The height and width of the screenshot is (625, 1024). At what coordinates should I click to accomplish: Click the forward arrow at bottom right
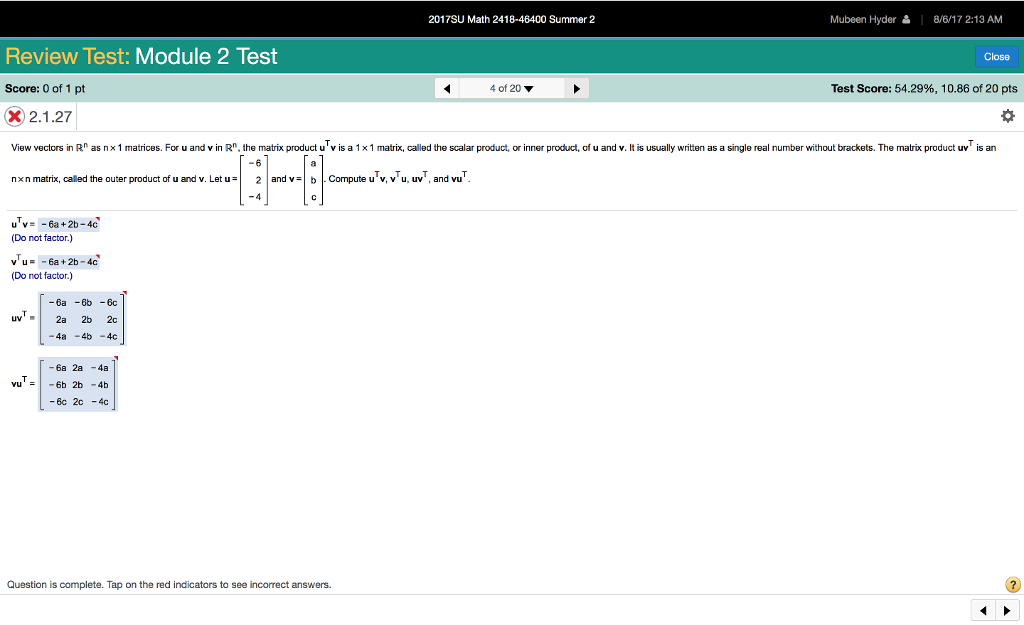pos(1008,609)
